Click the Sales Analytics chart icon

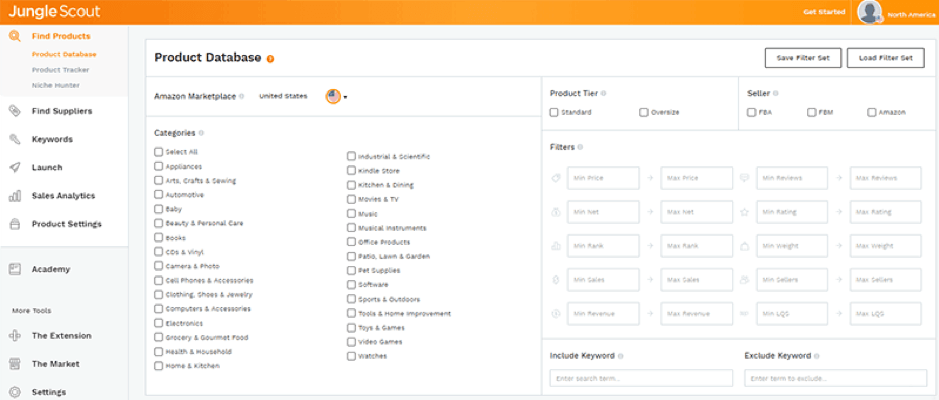pos(14,196)
